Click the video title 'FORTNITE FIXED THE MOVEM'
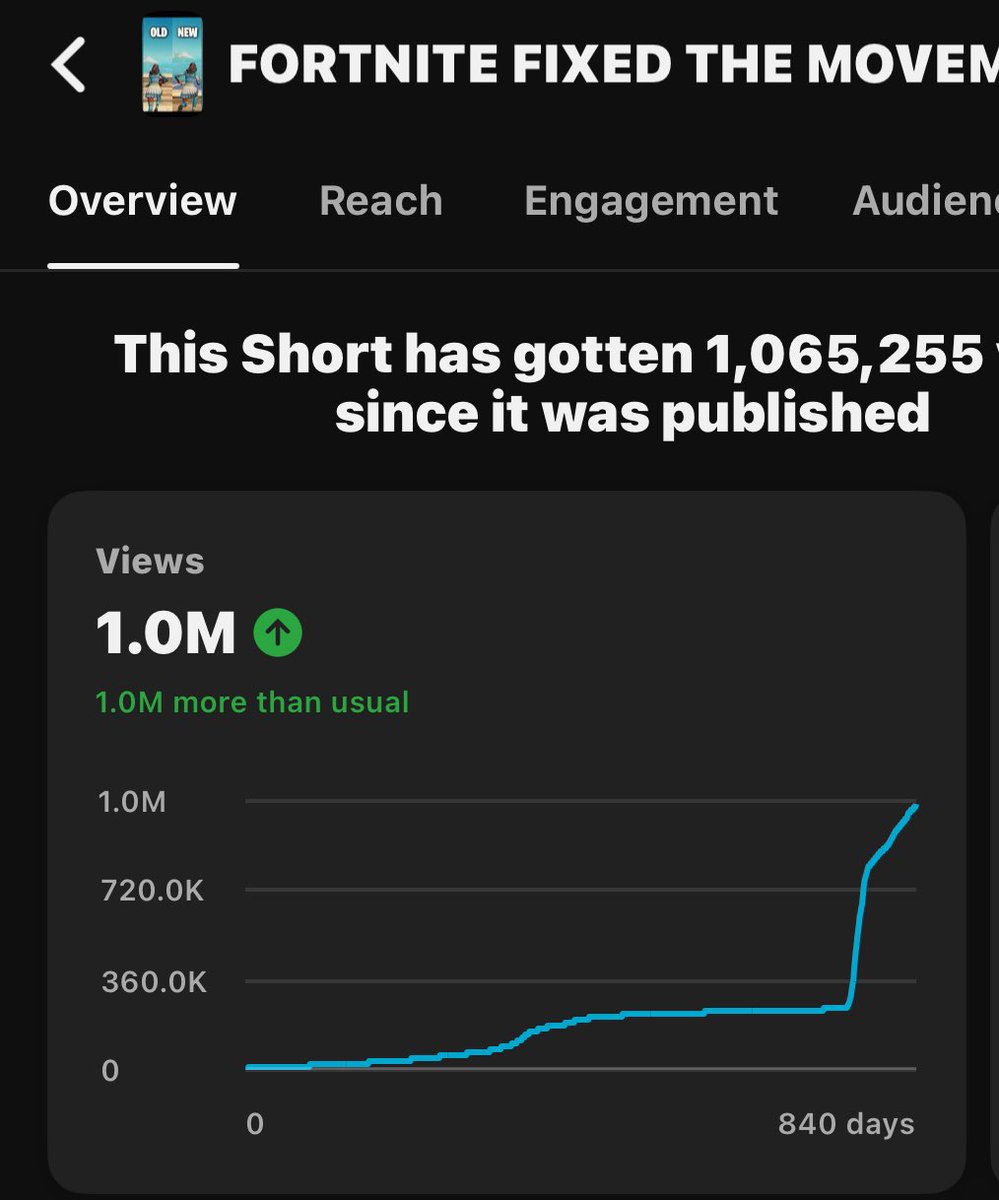Image resolution: width=999 pixels, height=1200 pixels. [613, 66]
